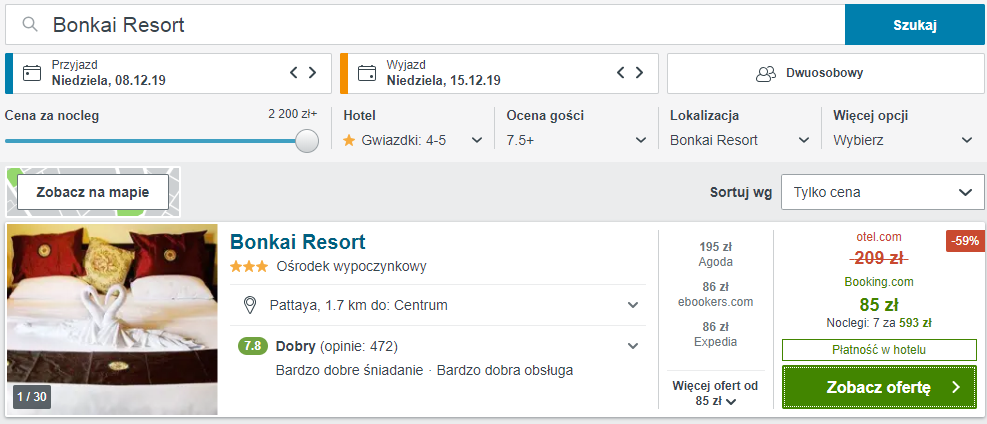Expand the Pattaya location details
The image size is (987, 424).
[x=633, y=306]
